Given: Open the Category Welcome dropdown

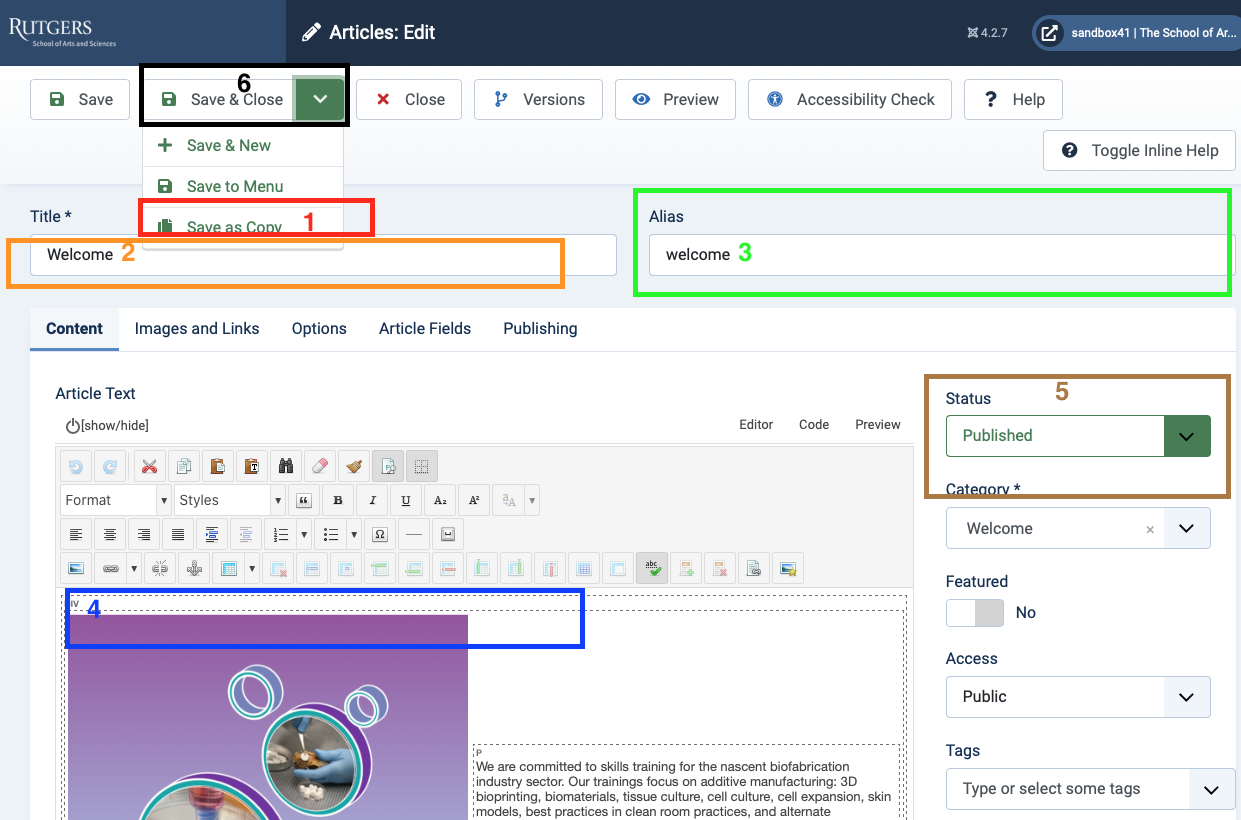Looking at the screenshot, I should (x=1078, y=528).
